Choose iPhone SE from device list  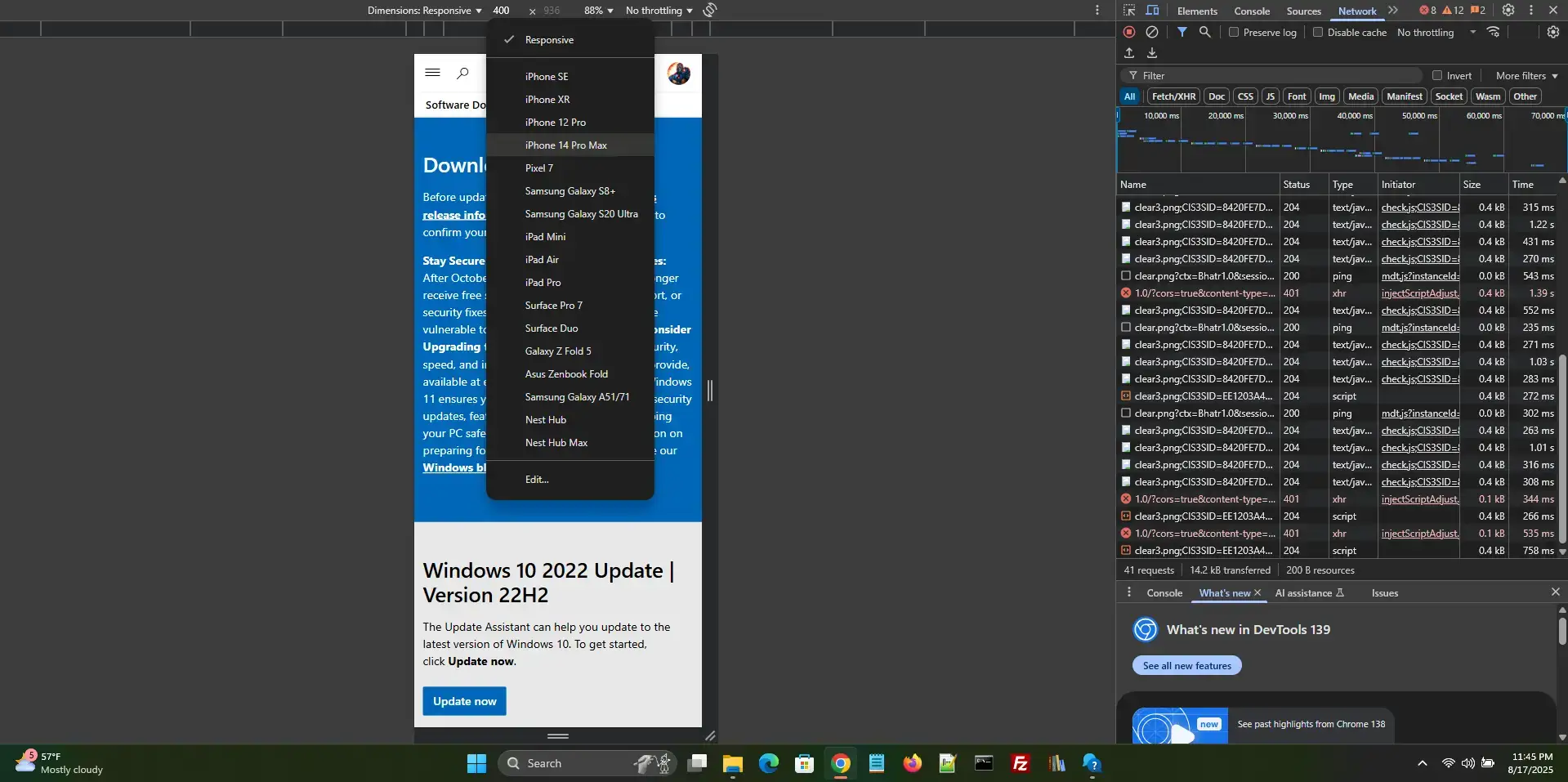(x=570, y=76)
